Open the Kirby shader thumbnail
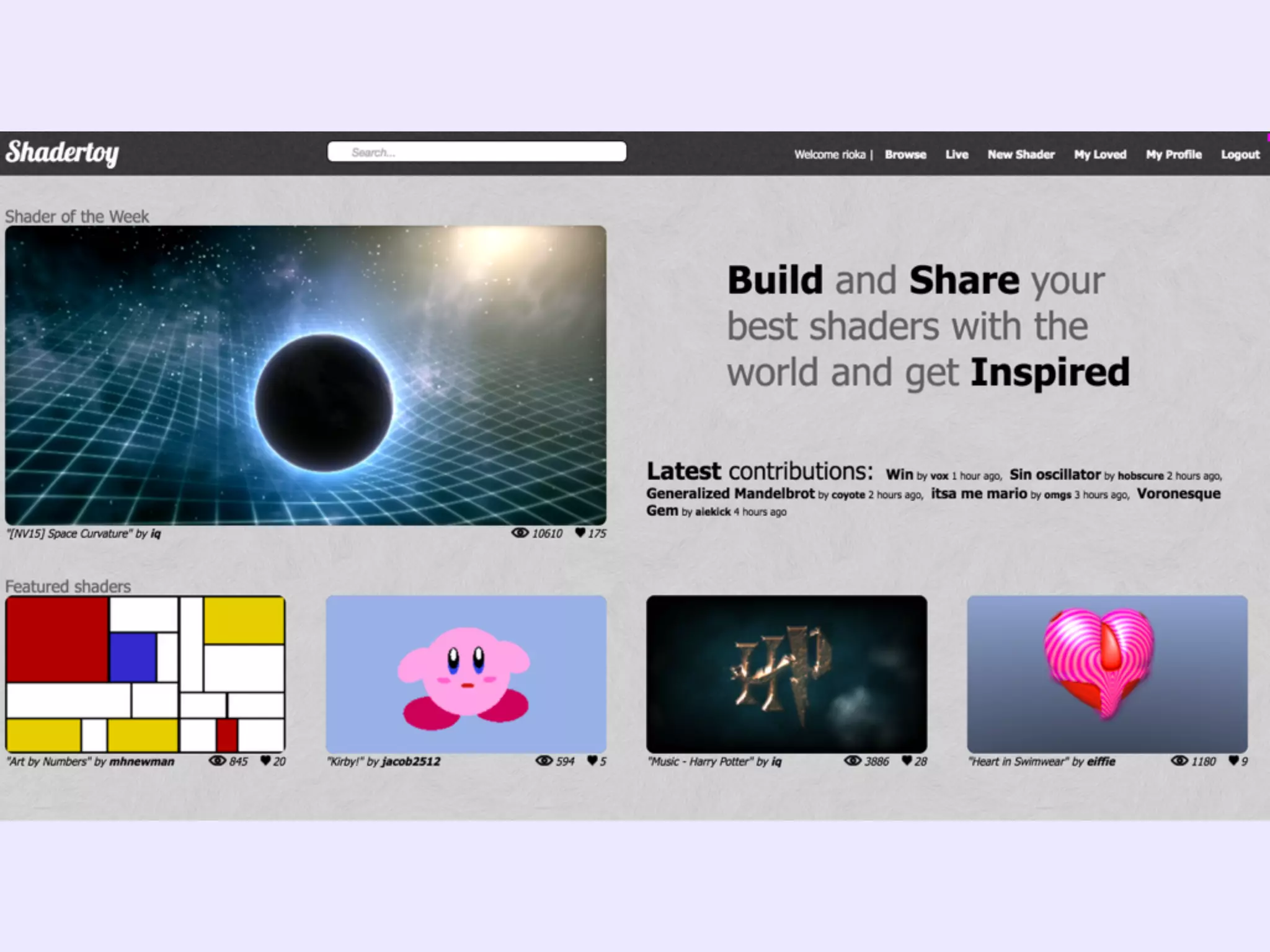 click(466, 674)
